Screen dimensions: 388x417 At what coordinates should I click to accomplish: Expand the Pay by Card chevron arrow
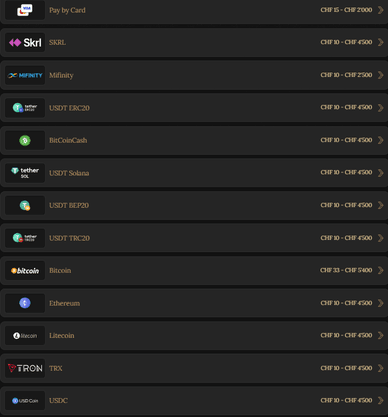[x=380, y=10]
